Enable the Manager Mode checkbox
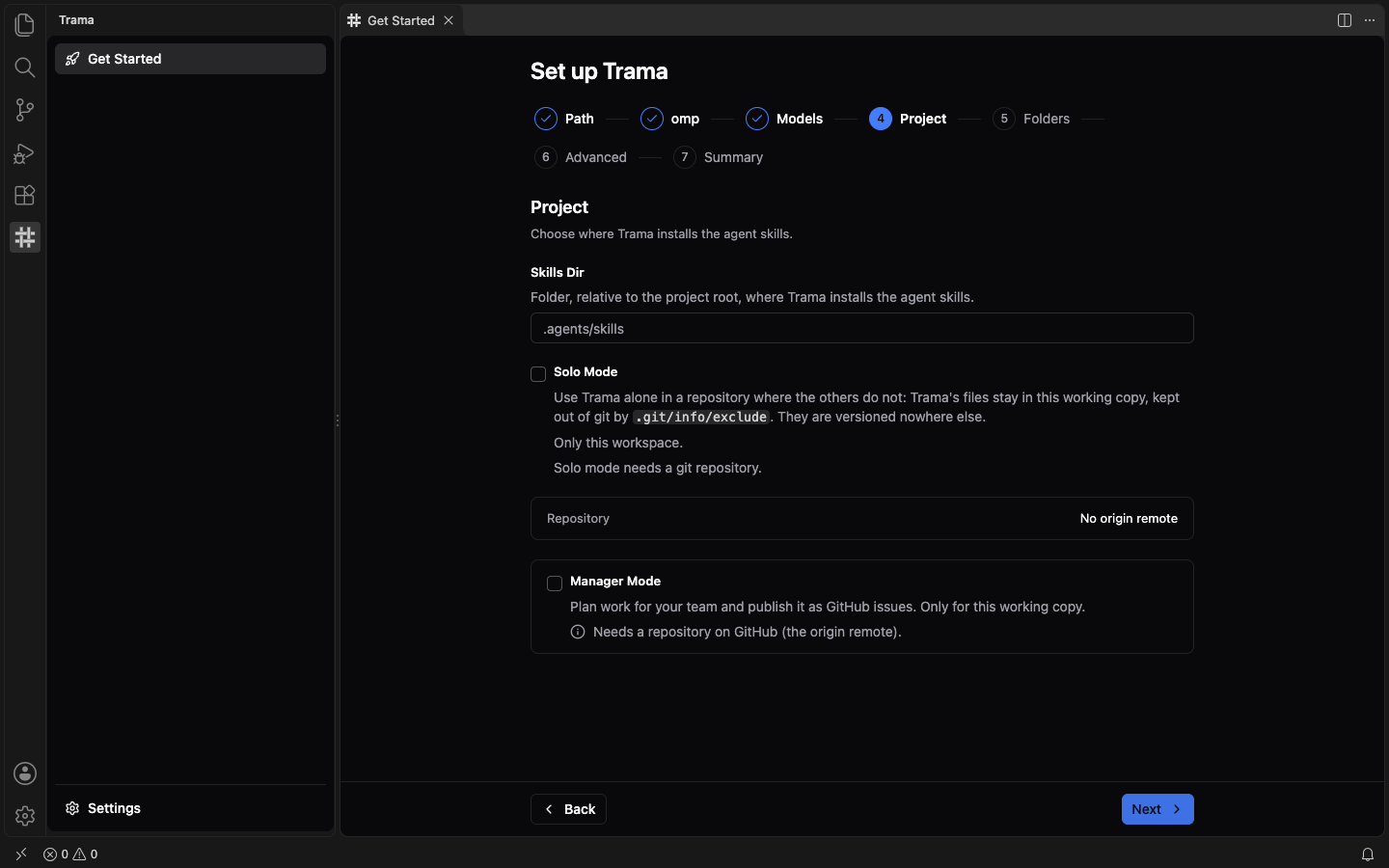The image size is (1389, 868). point(555,583)
